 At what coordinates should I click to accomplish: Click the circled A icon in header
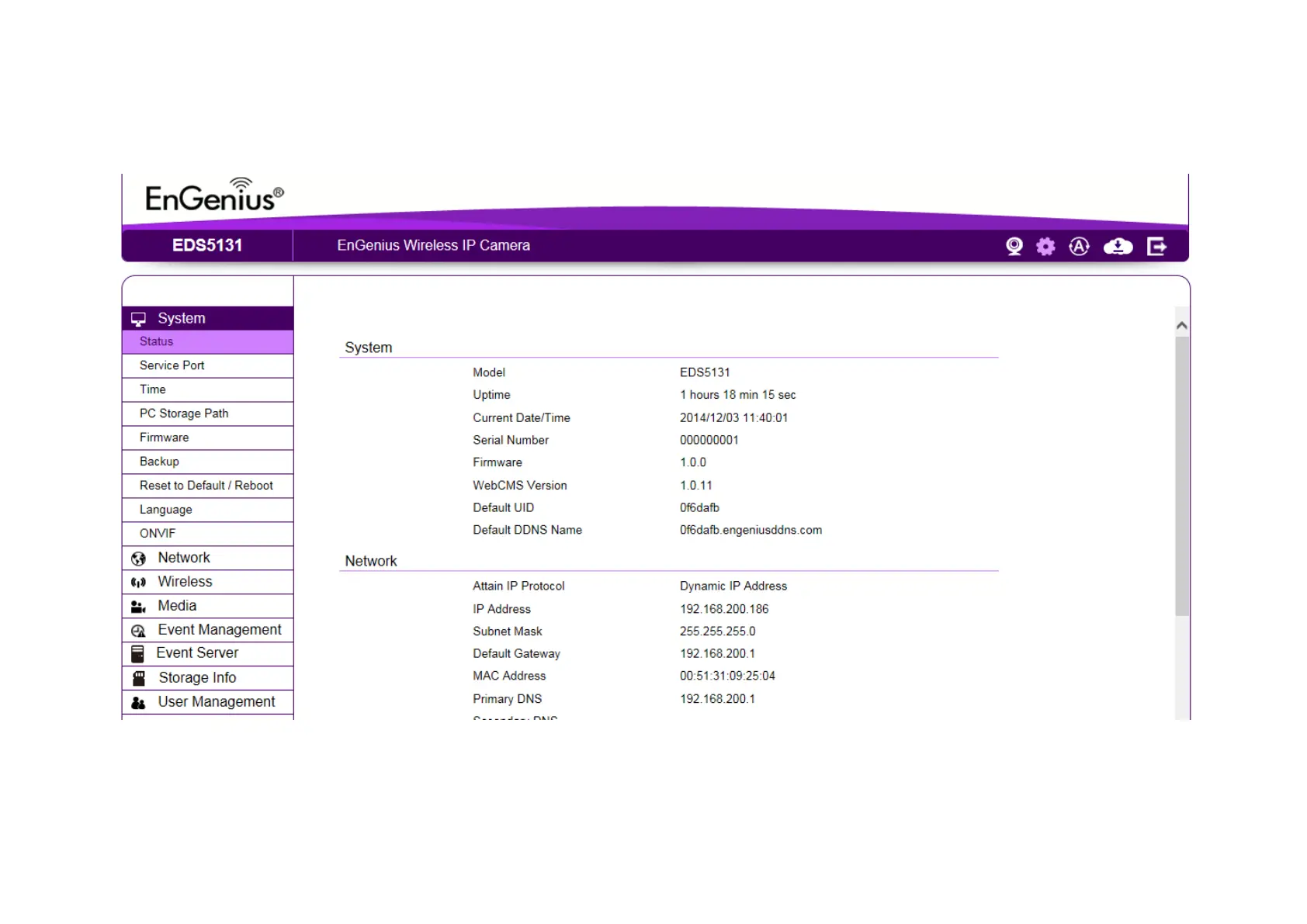point(1079,247)
